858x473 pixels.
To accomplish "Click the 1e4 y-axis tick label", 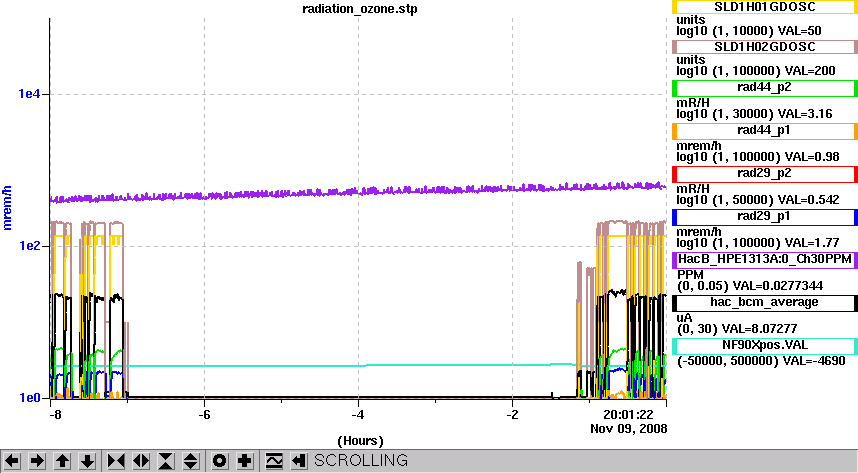I will [29, 94].
